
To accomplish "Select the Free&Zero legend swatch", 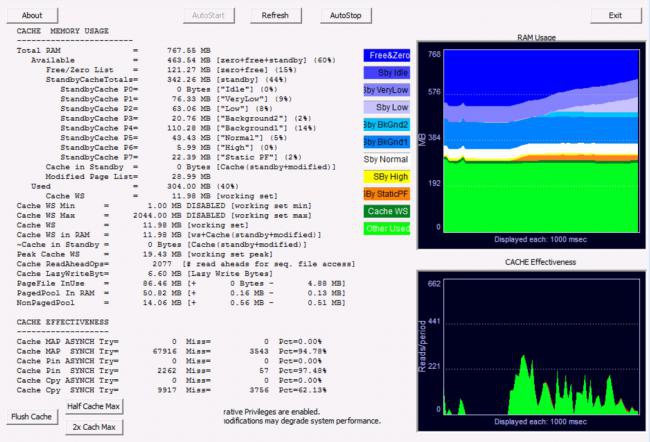I will (386, 55).
